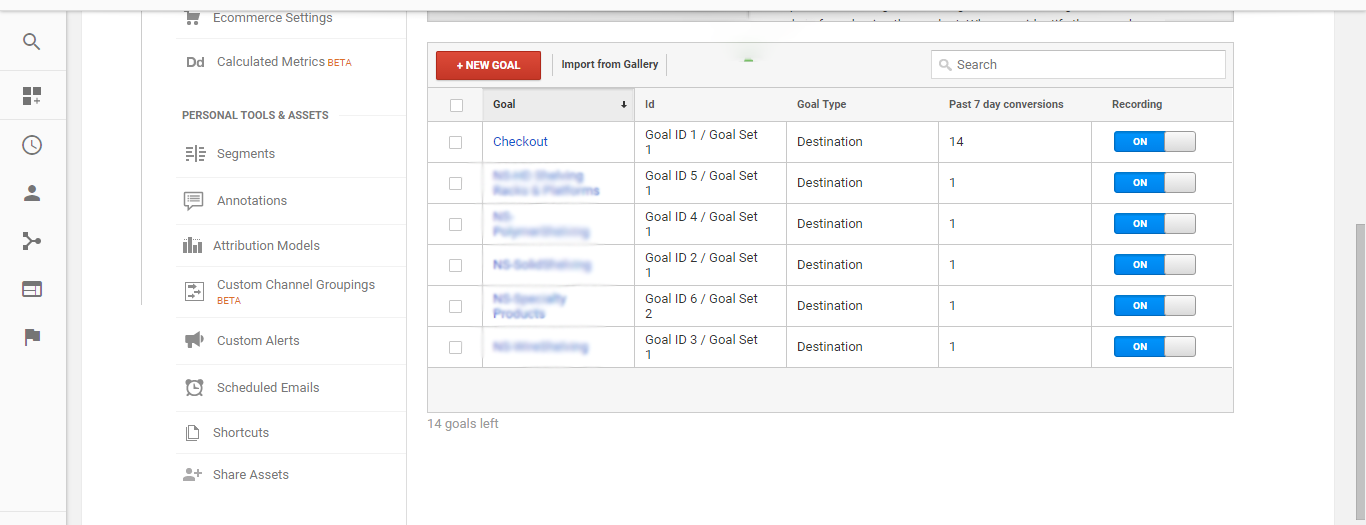Open the Real-Time clock icon
Image resolution: width=1366 pixels, height=525 pixels.
(32, 145)
